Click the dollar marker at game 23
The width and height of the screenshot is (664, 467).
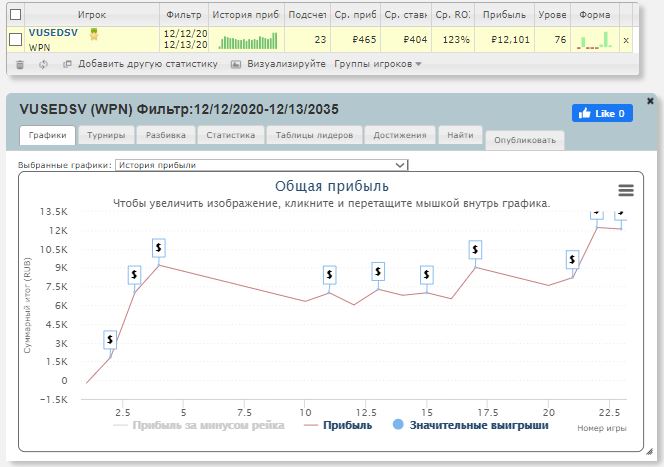[621, 215]
